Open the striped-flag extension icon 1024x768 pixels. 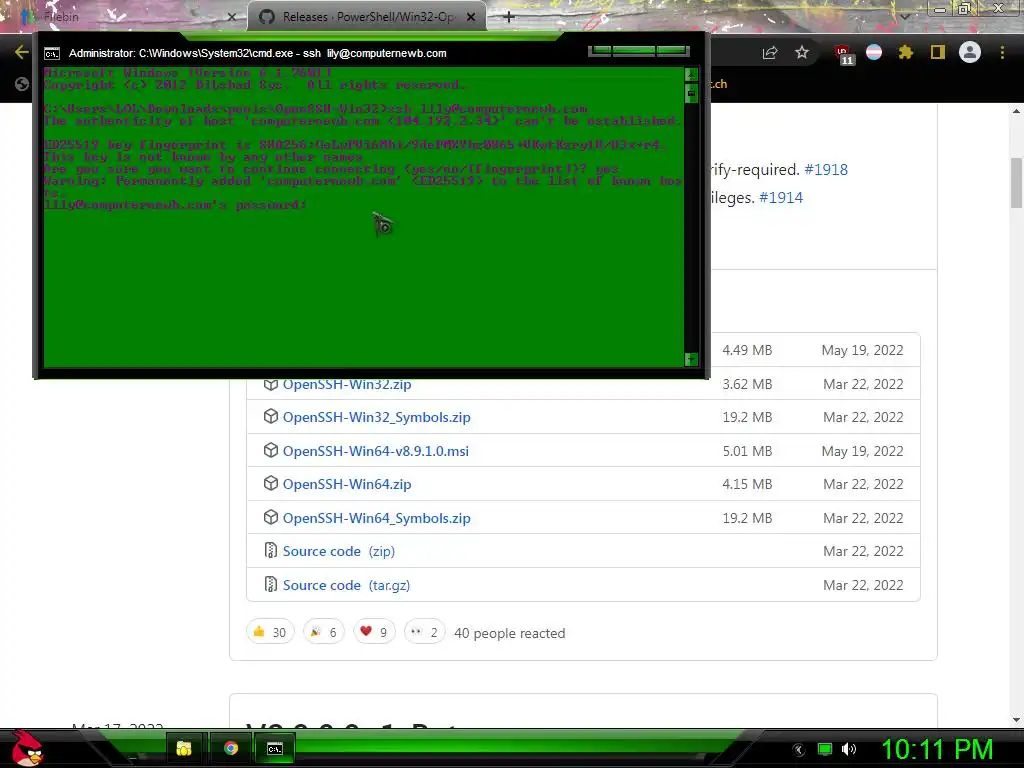coord(874,52)
